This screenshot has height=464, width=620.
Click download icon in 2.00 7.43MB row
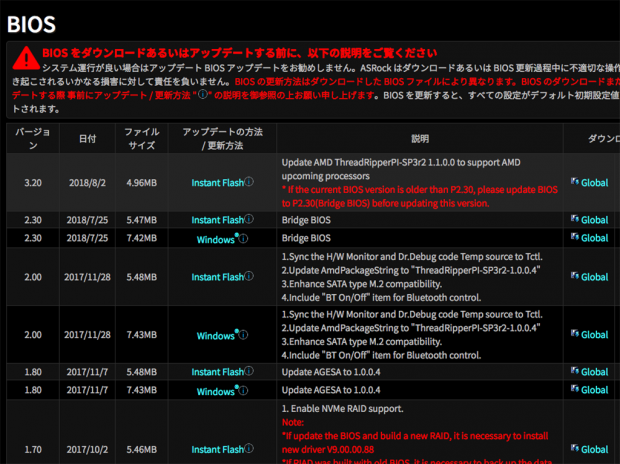575,333
